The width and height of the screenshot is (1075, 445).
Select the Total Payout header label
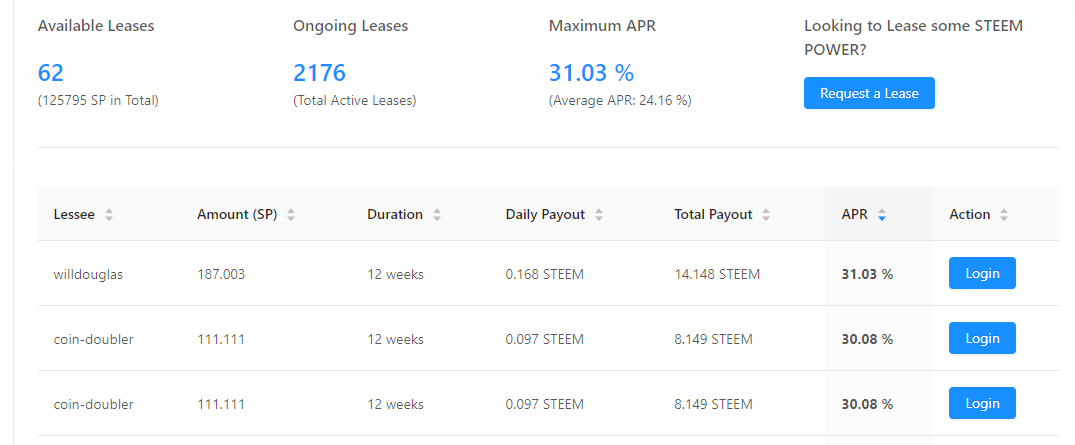tap(714, 215)
